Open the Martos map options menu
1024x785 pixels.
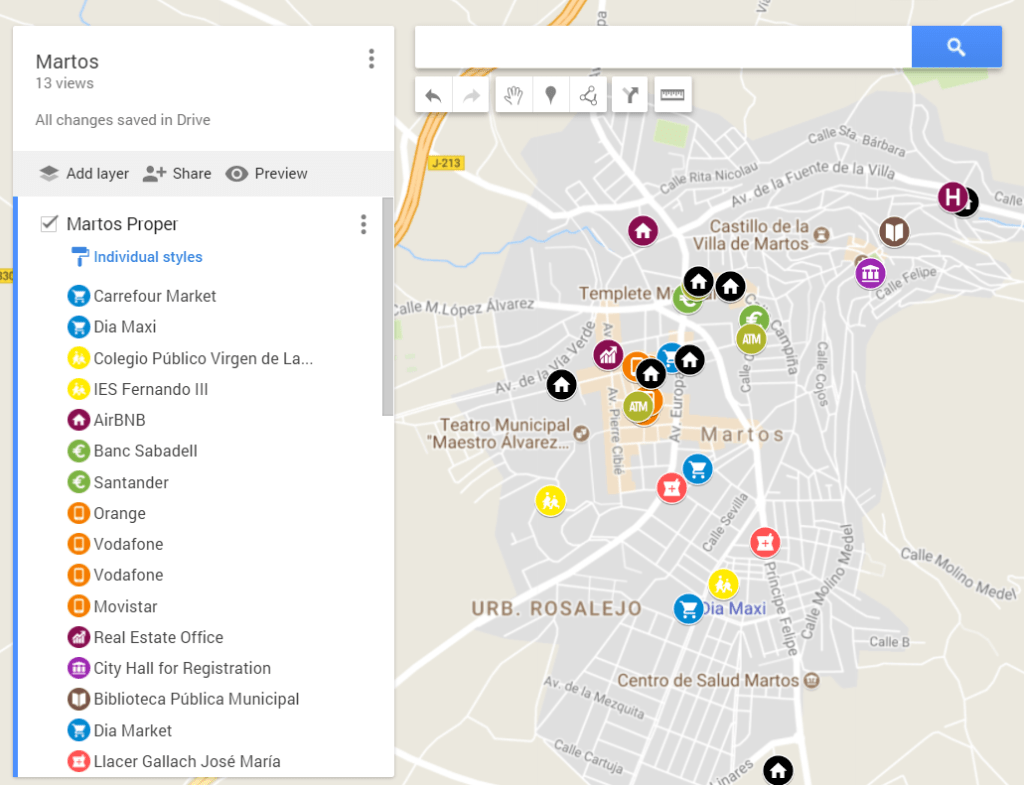pos(371,60)
